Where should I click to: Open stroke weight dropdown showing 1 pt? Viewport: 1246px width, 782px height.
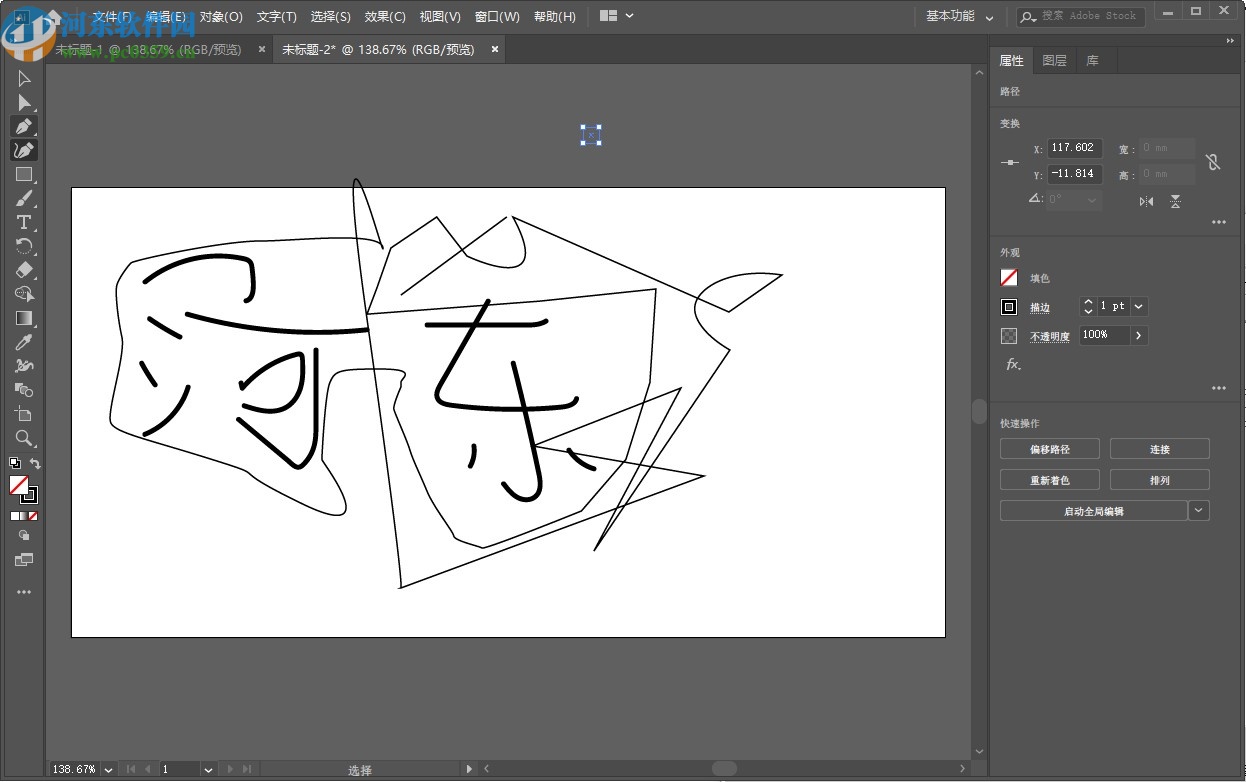coord(1139,307)
